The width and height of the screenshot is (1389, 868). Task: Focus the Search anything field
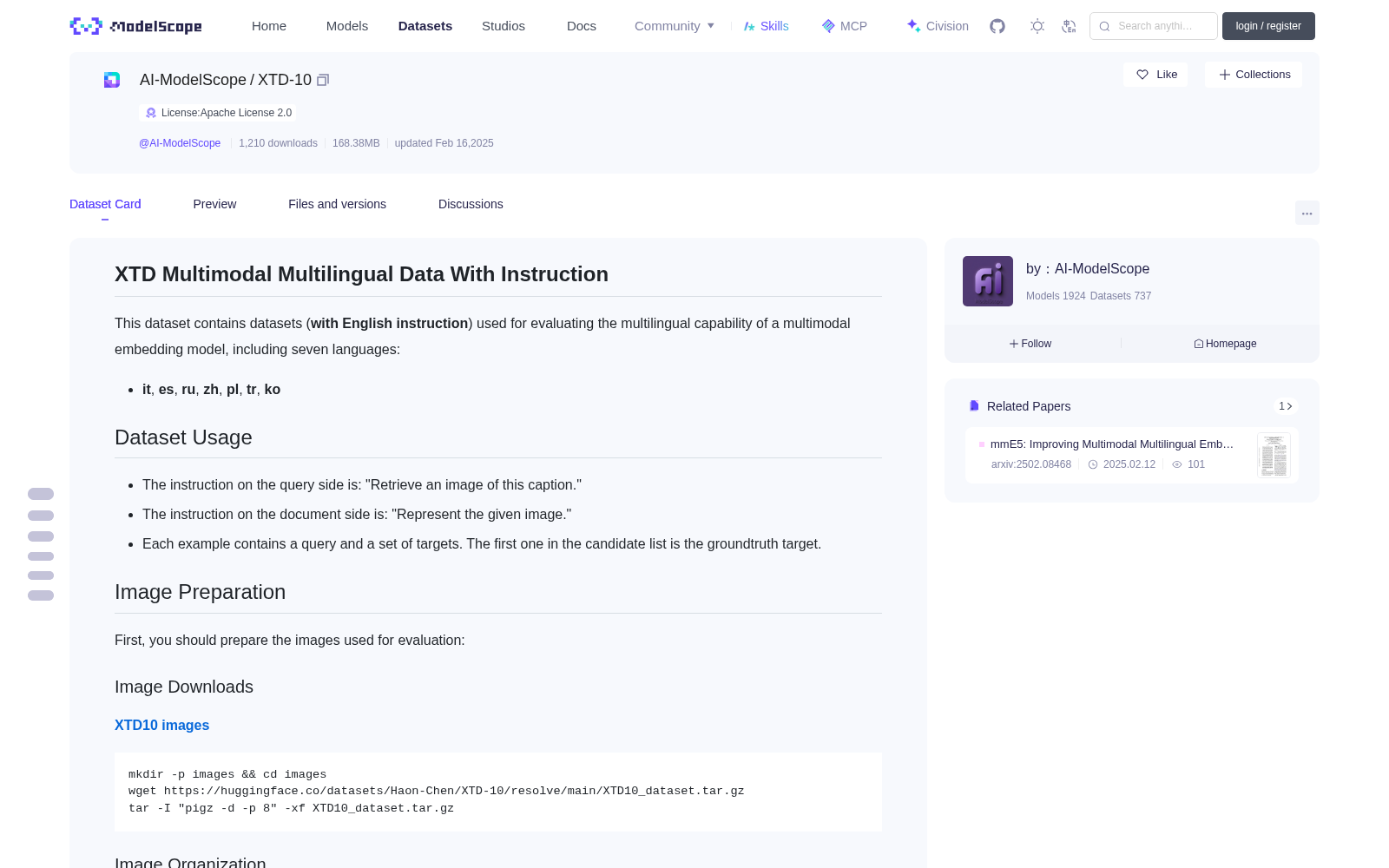pyautogui.click(x=1154, y=26)
